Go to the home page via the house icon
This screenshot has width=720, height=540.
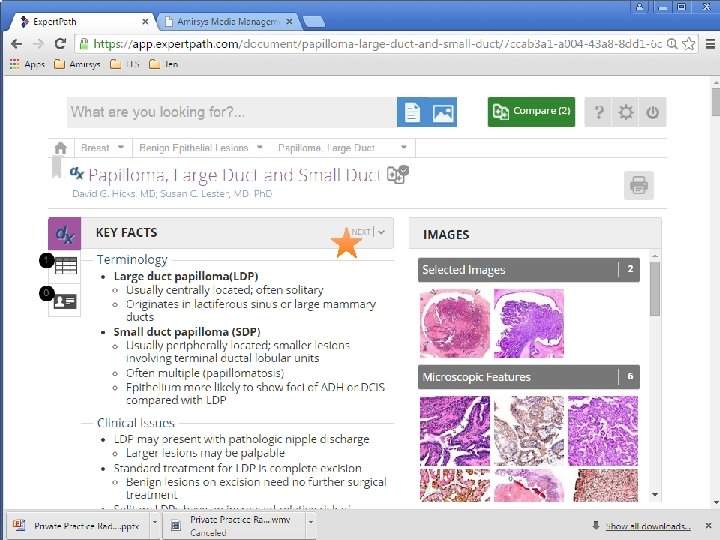coord(61,148)
